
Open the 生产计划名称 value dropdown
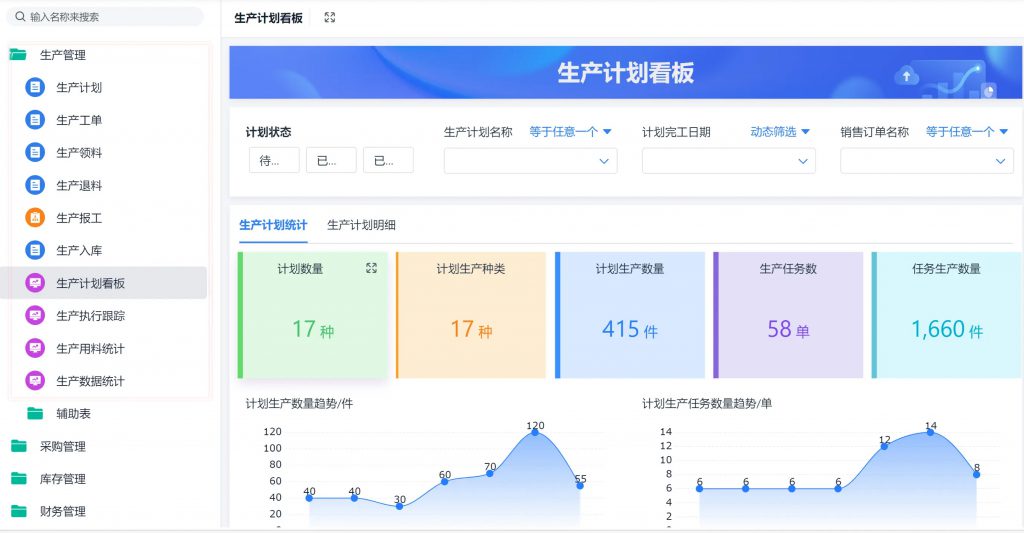(x=530, y=161)
